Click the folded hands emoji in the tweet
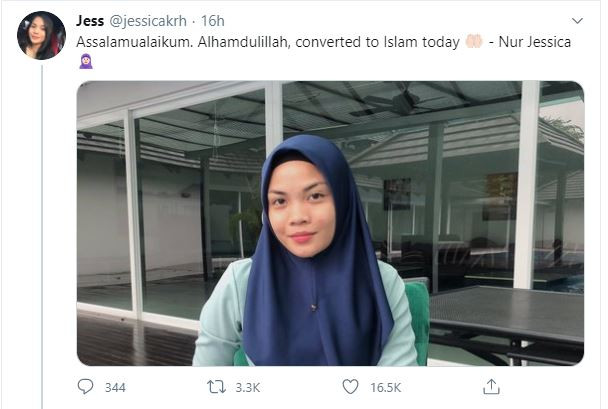This screenshot has width=608, height=409. 474,41
